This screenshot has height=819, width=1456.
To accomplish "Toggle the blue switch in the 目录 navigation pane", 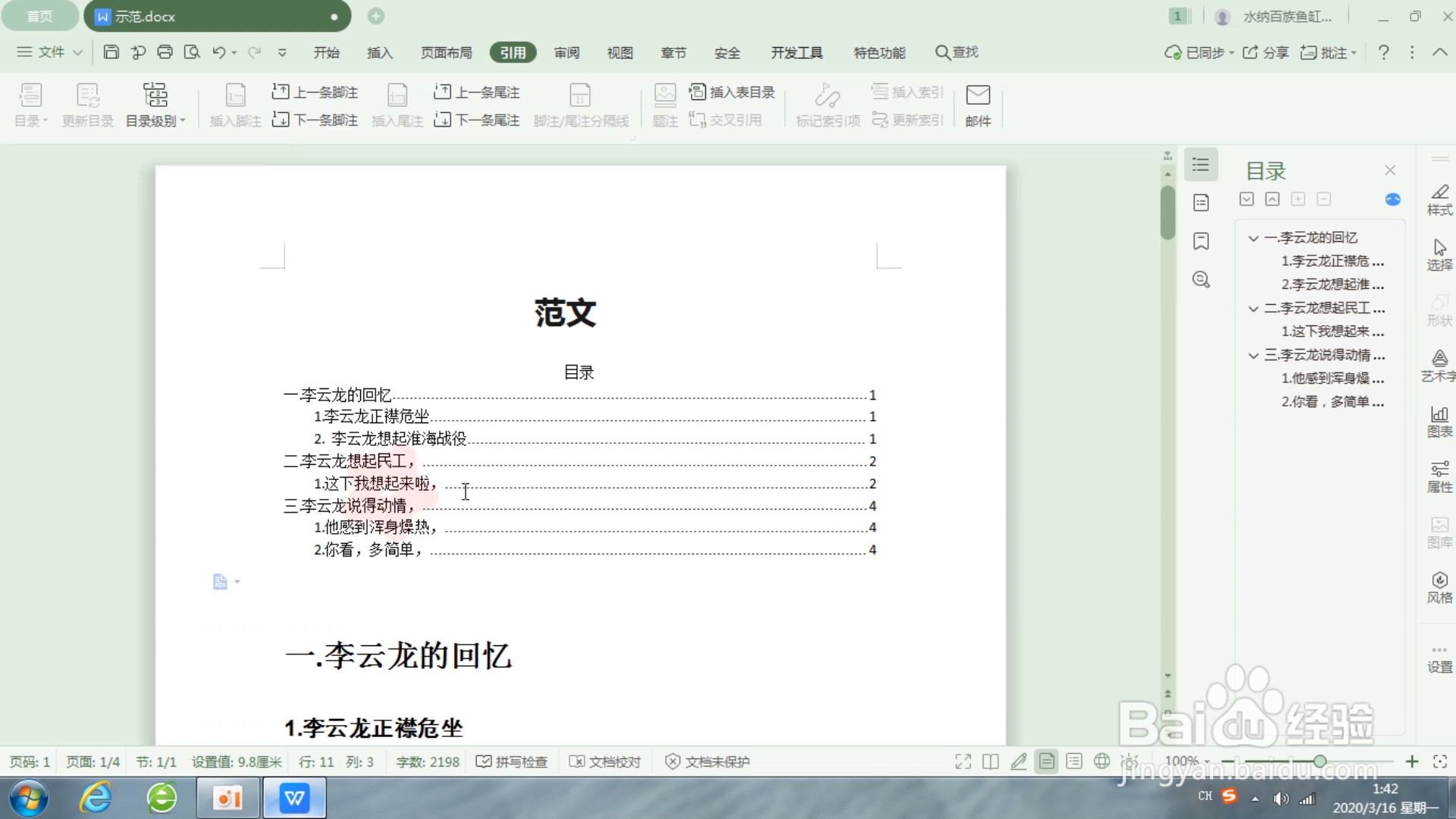I will point(1392,199).
